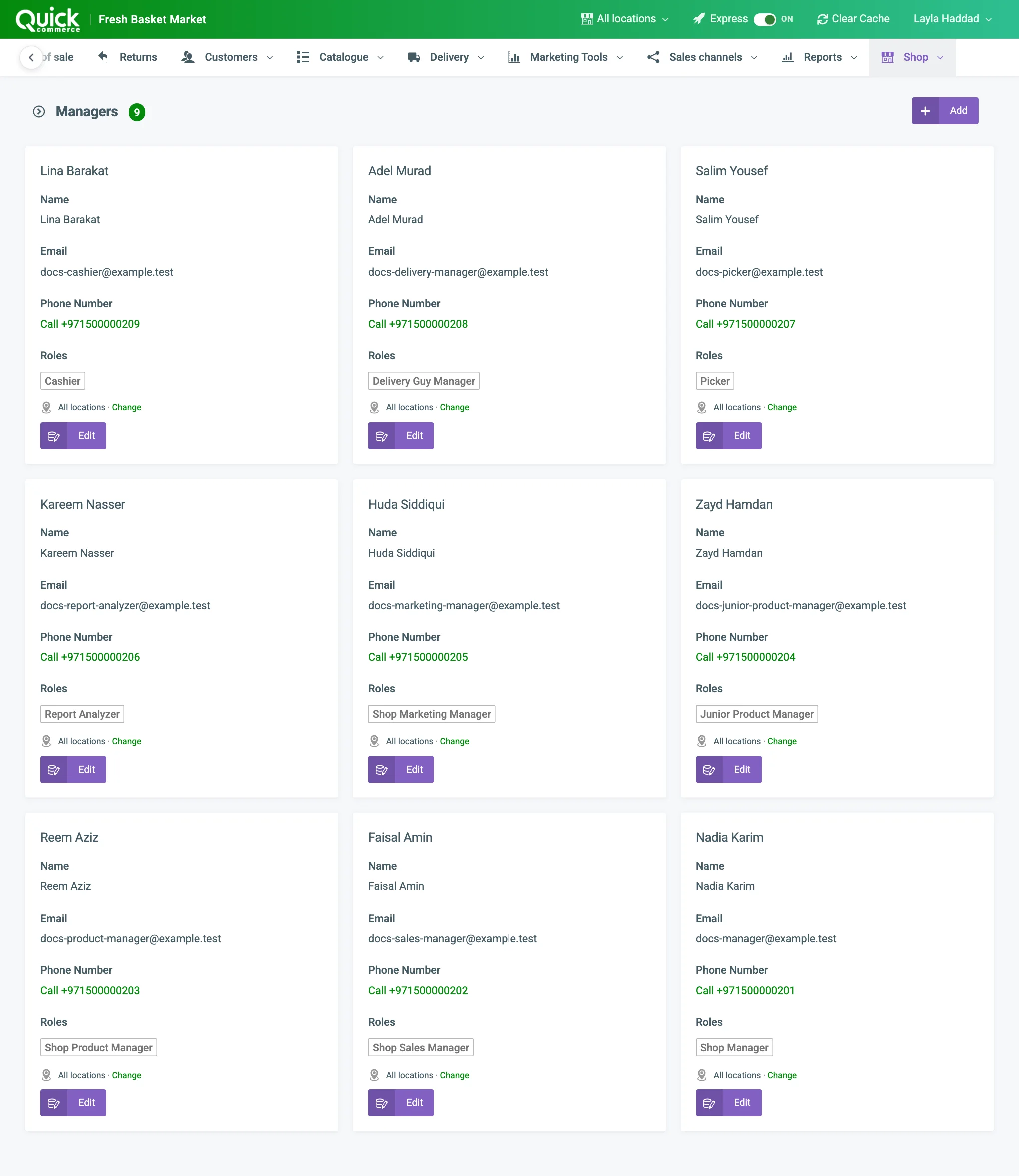1019x1176 pixels.
Task: Click edit icon on Zayd Hamdan's card
Action: (709, 769)
